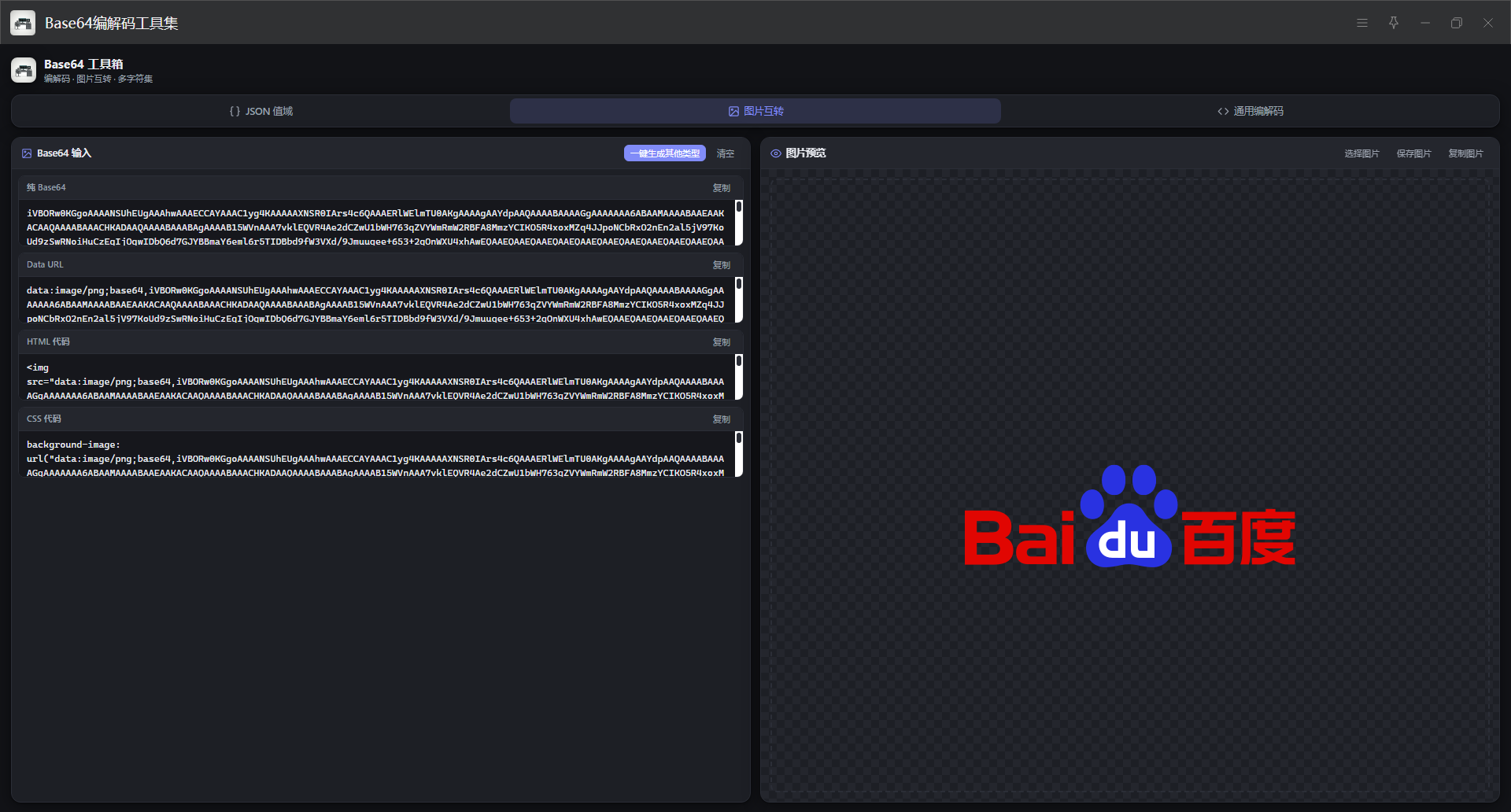Open the hamburger menu in title bar

pyautogui.click(x=1362, y=23)
